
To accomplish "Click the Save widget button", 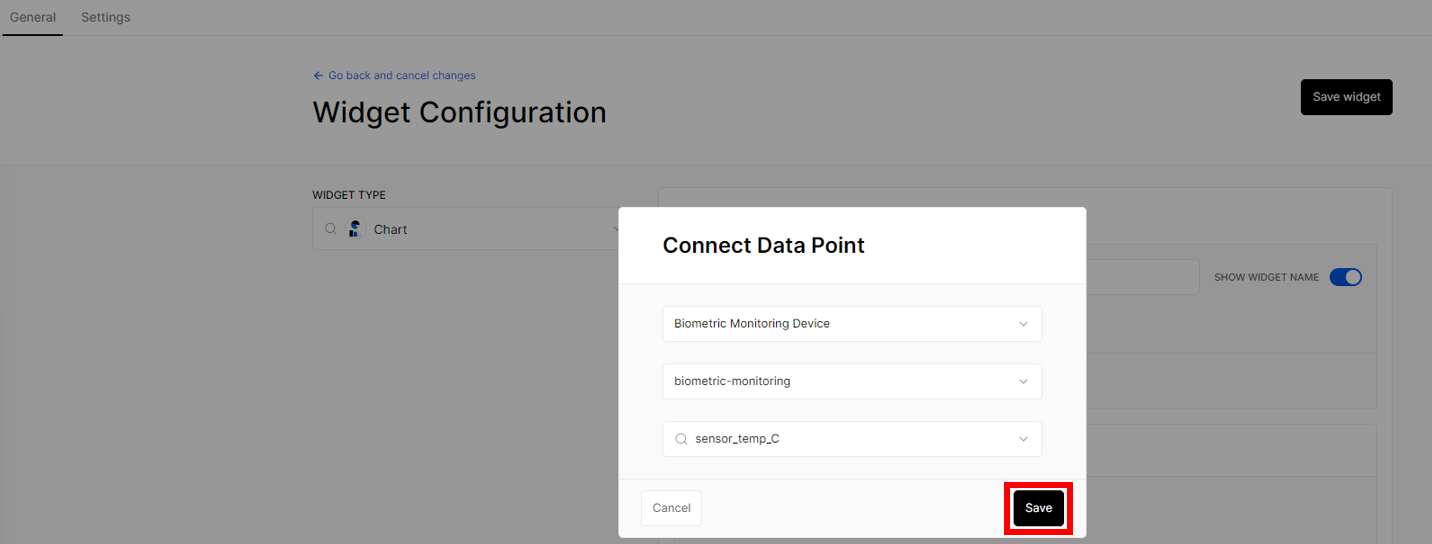I will click(1346, 97).
